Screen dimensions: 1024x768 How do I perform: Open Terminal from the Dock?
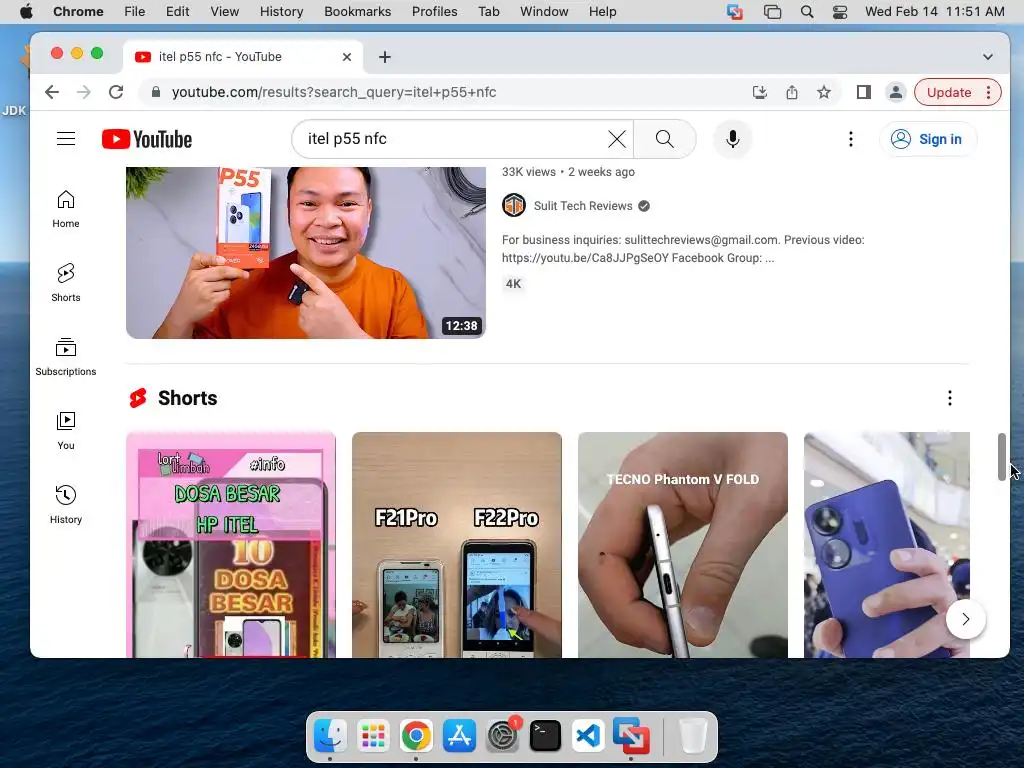(545, 736)
